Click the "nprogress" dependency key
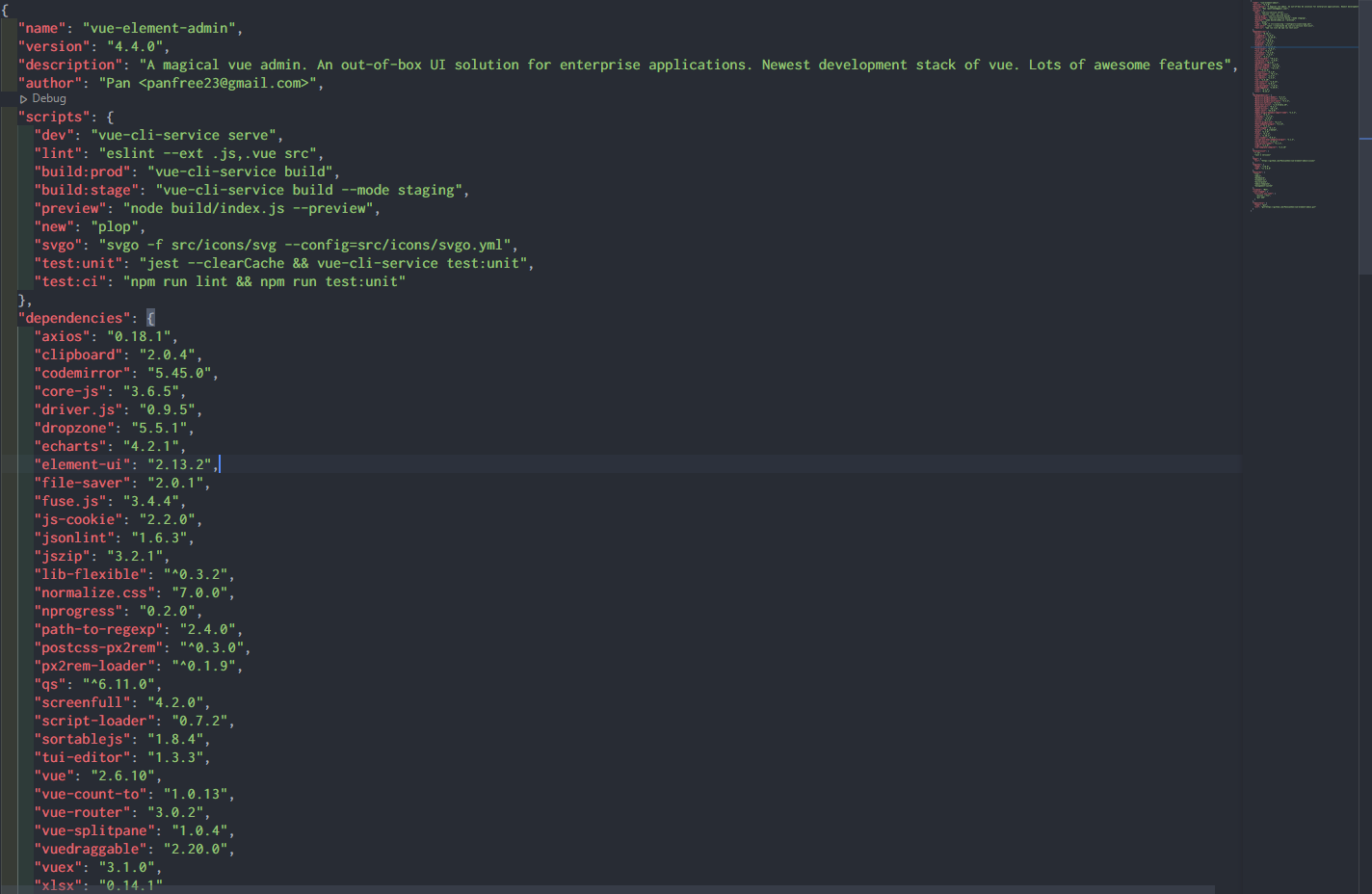Image resolution: width=1372 pixels, height=894 pixels. coord(78,611)
